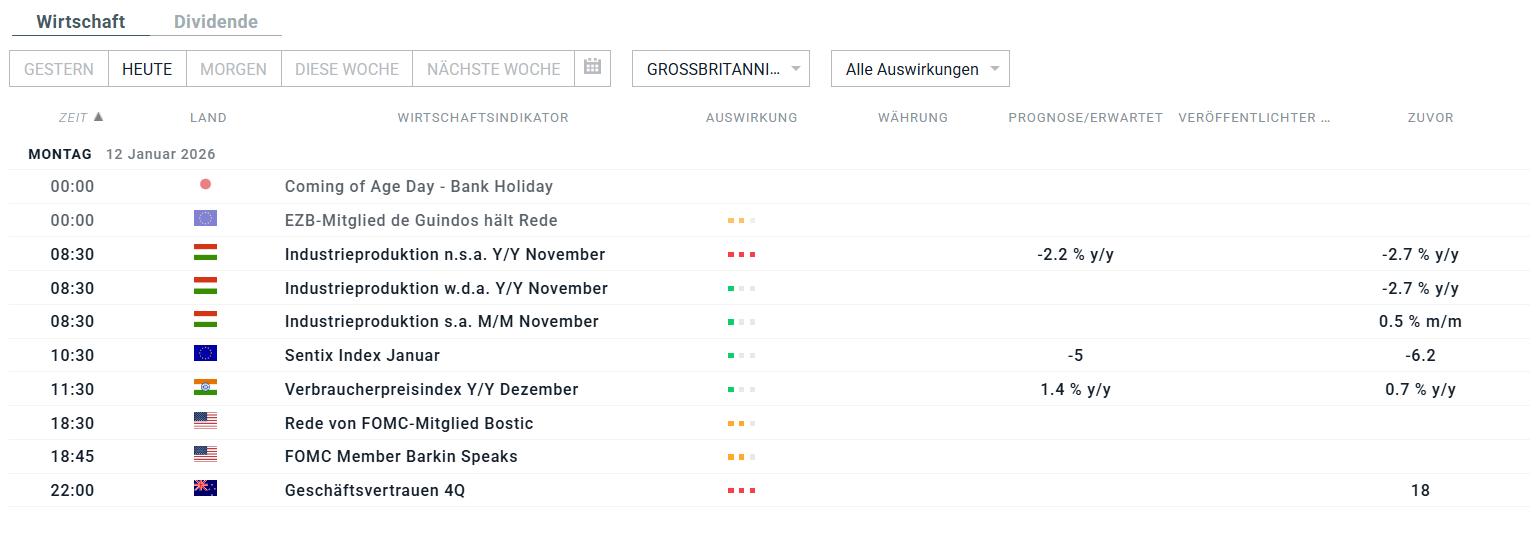Click the red dot beside Coming of Age Day
The height and width of the screenshot is (552, 1530).
click(x=205, y=184)
